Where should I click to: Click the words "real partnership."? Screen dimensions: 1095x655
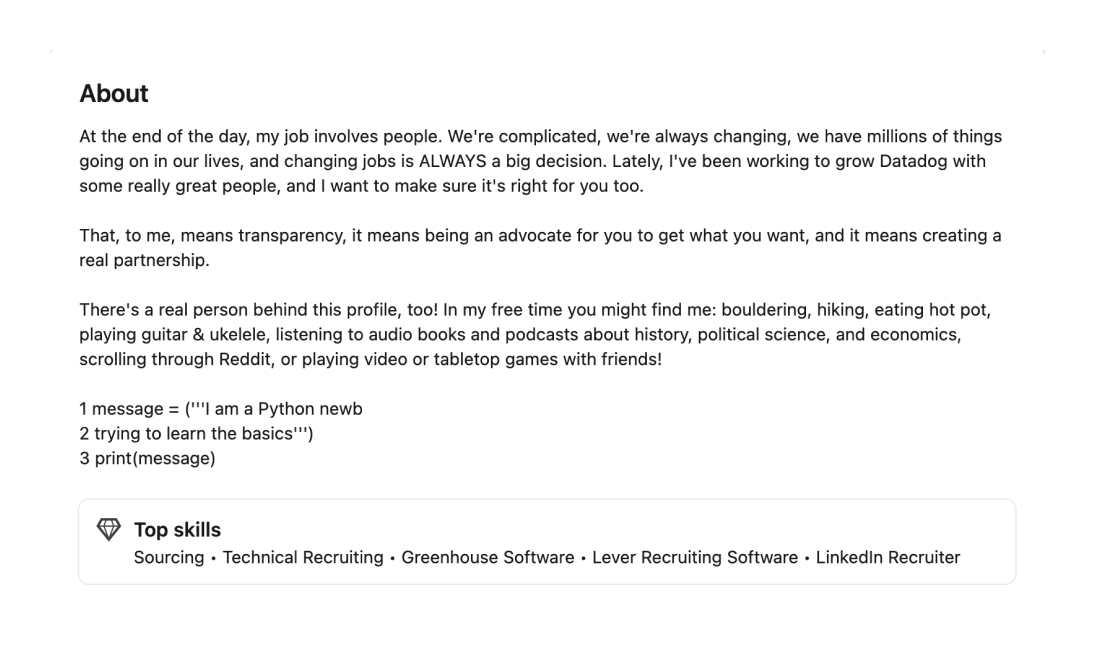coord(144,260)
